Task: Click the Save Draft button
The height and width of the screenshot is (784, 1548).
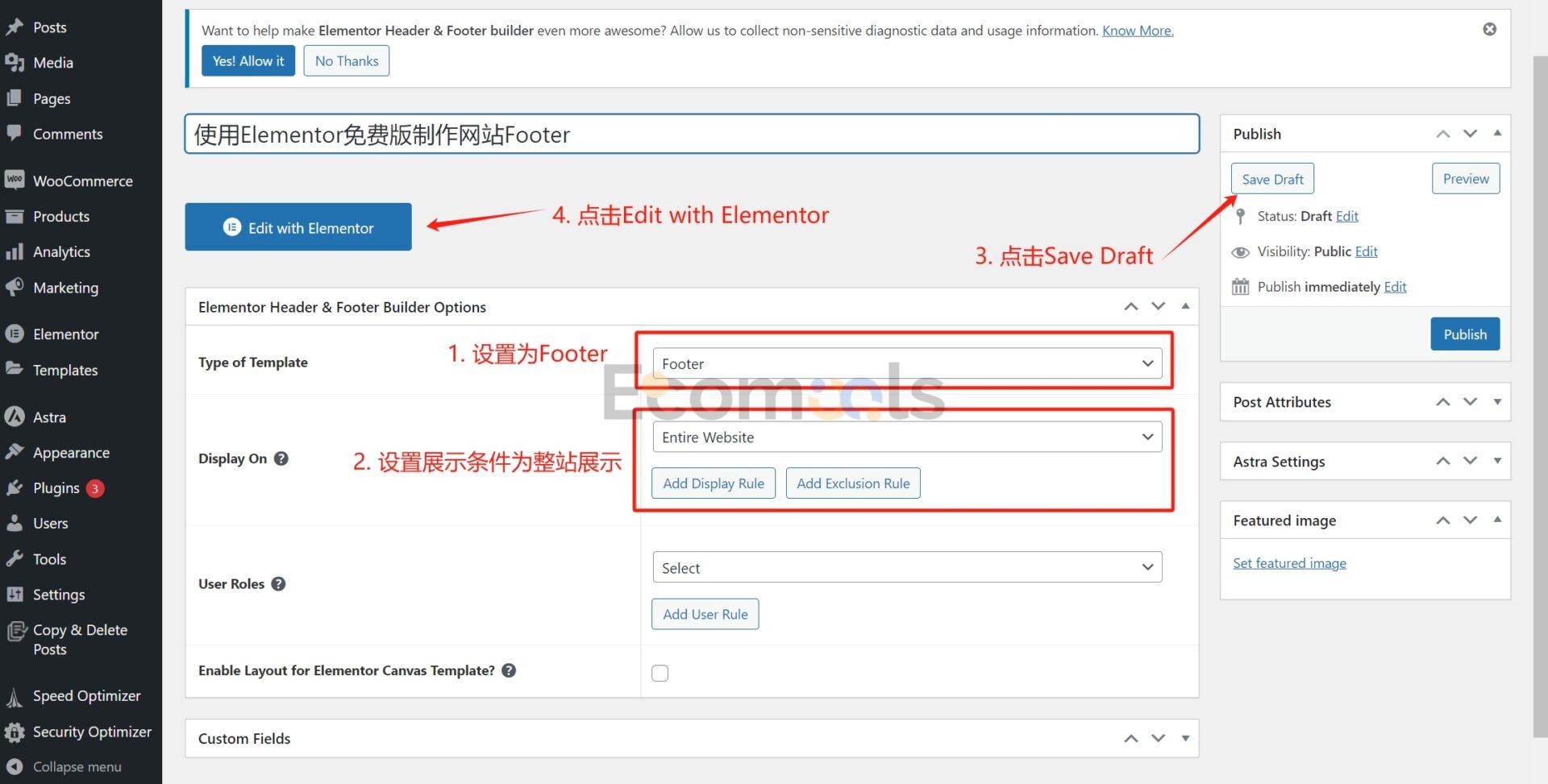Action: point(1272,179)
